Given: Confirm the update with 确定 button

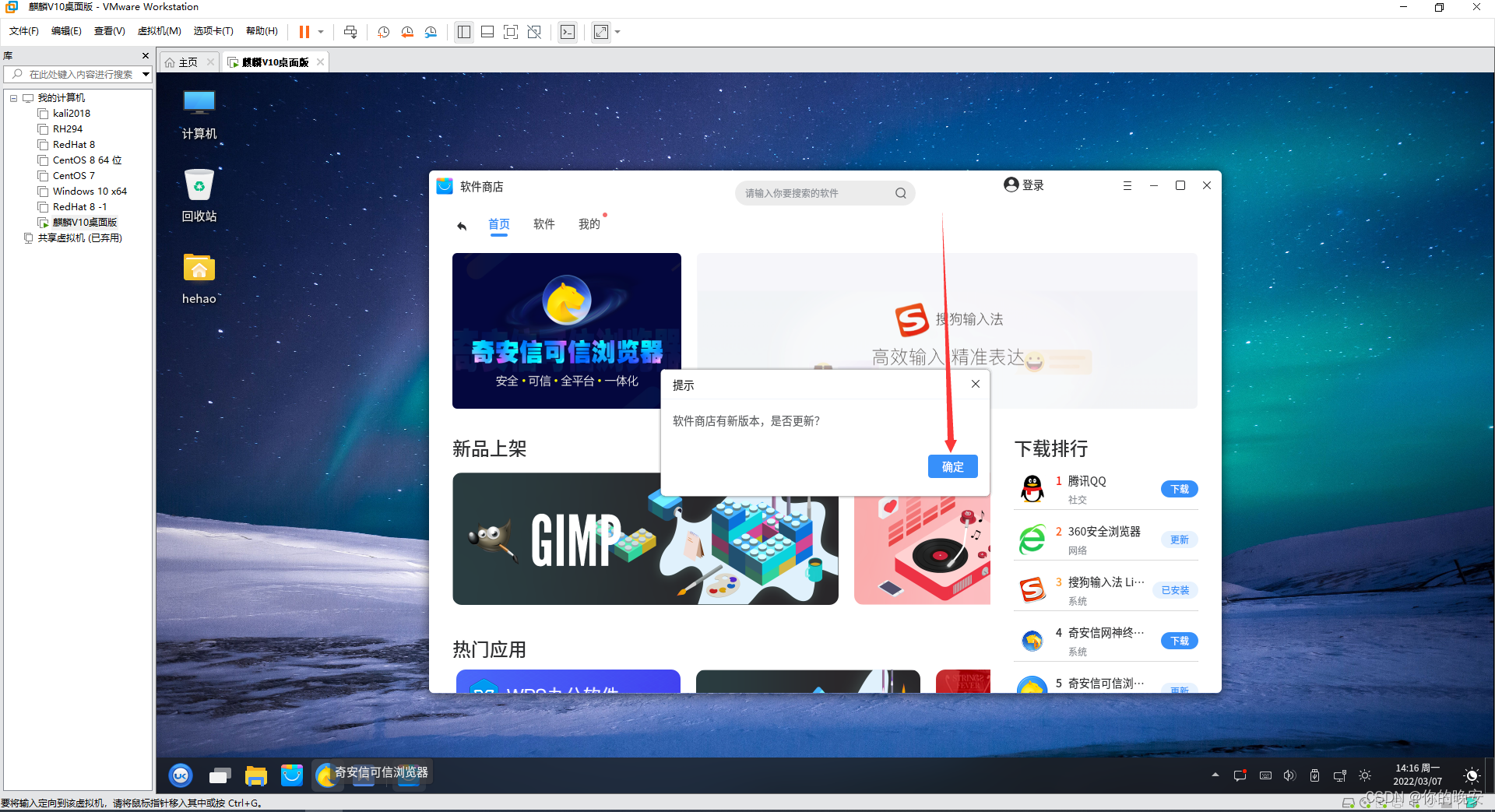Looking at the screenshot, I should [953, 466].
